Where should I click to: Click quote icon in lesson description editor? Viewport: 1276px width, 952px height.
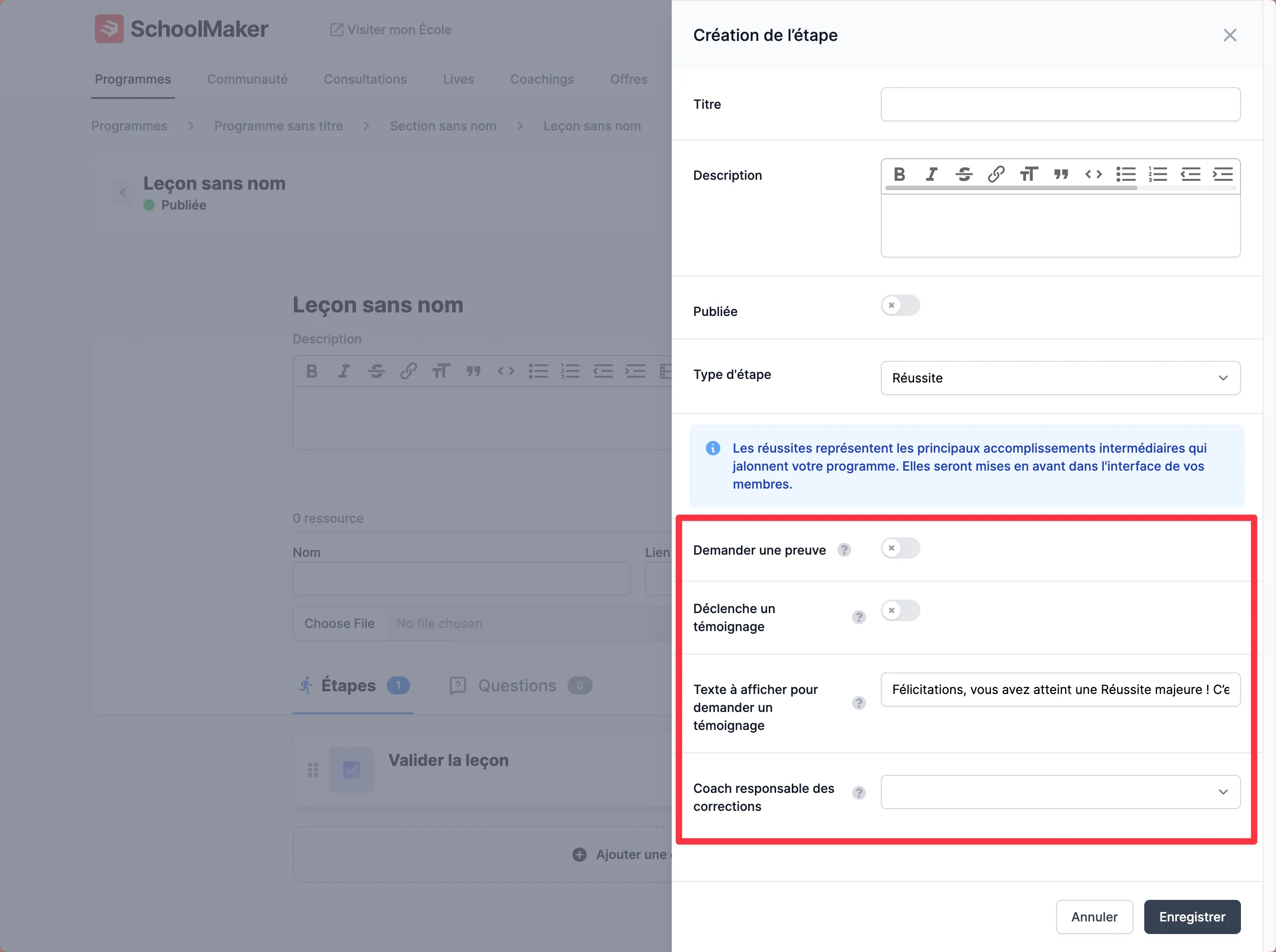[474, 371]
